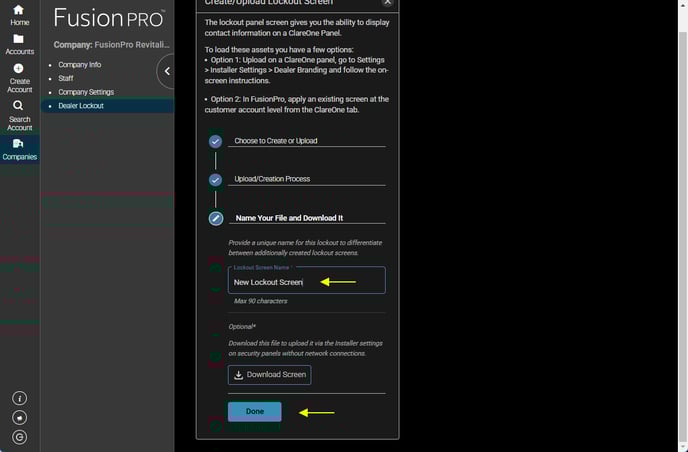This screenshot has height=452, width=688.
Task: Click the copyright circle icon
Action: 19,437
